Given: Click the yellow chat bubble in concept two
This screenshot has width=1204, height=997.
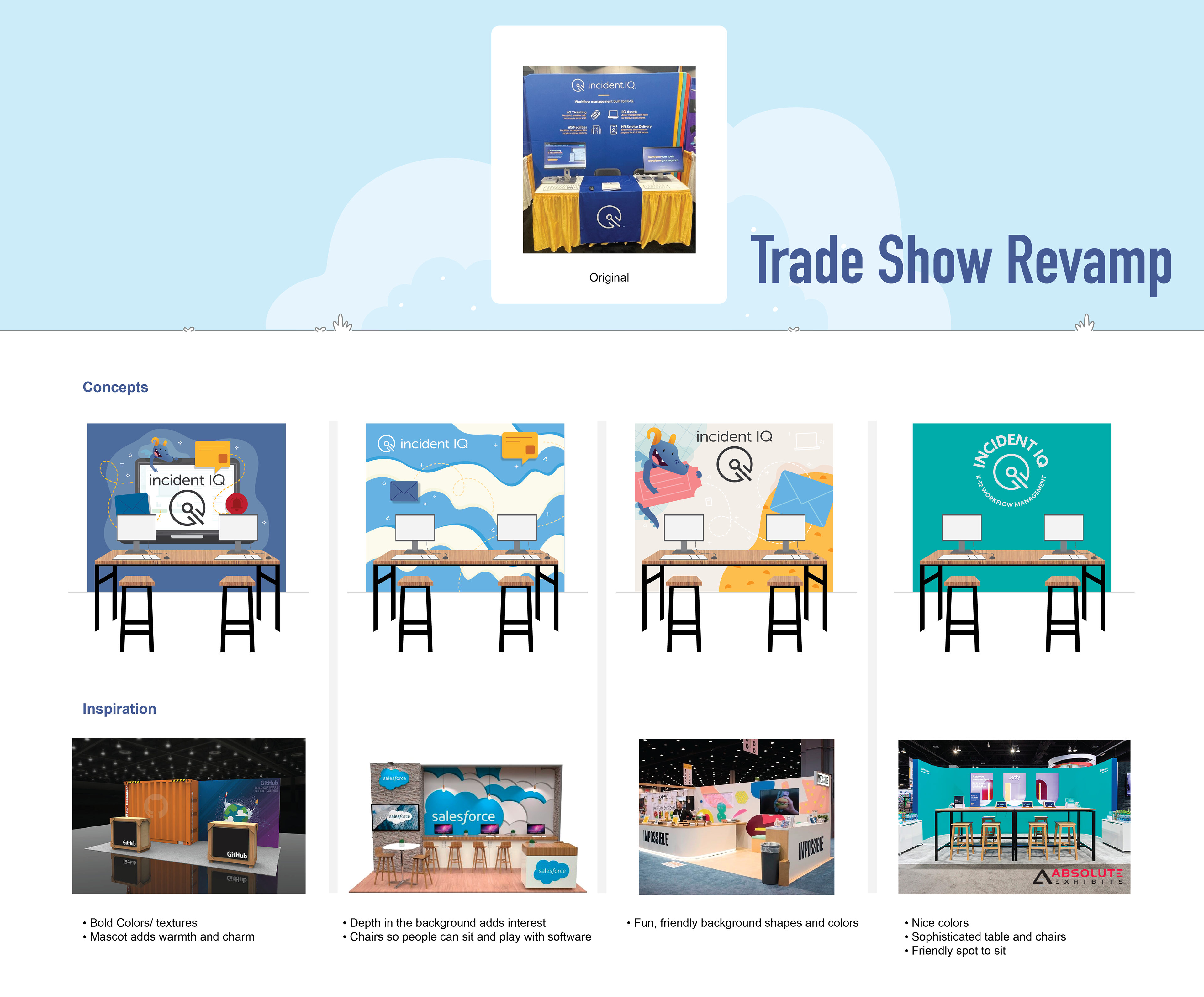Looking at the screenshot, I should tap(520, 447).
